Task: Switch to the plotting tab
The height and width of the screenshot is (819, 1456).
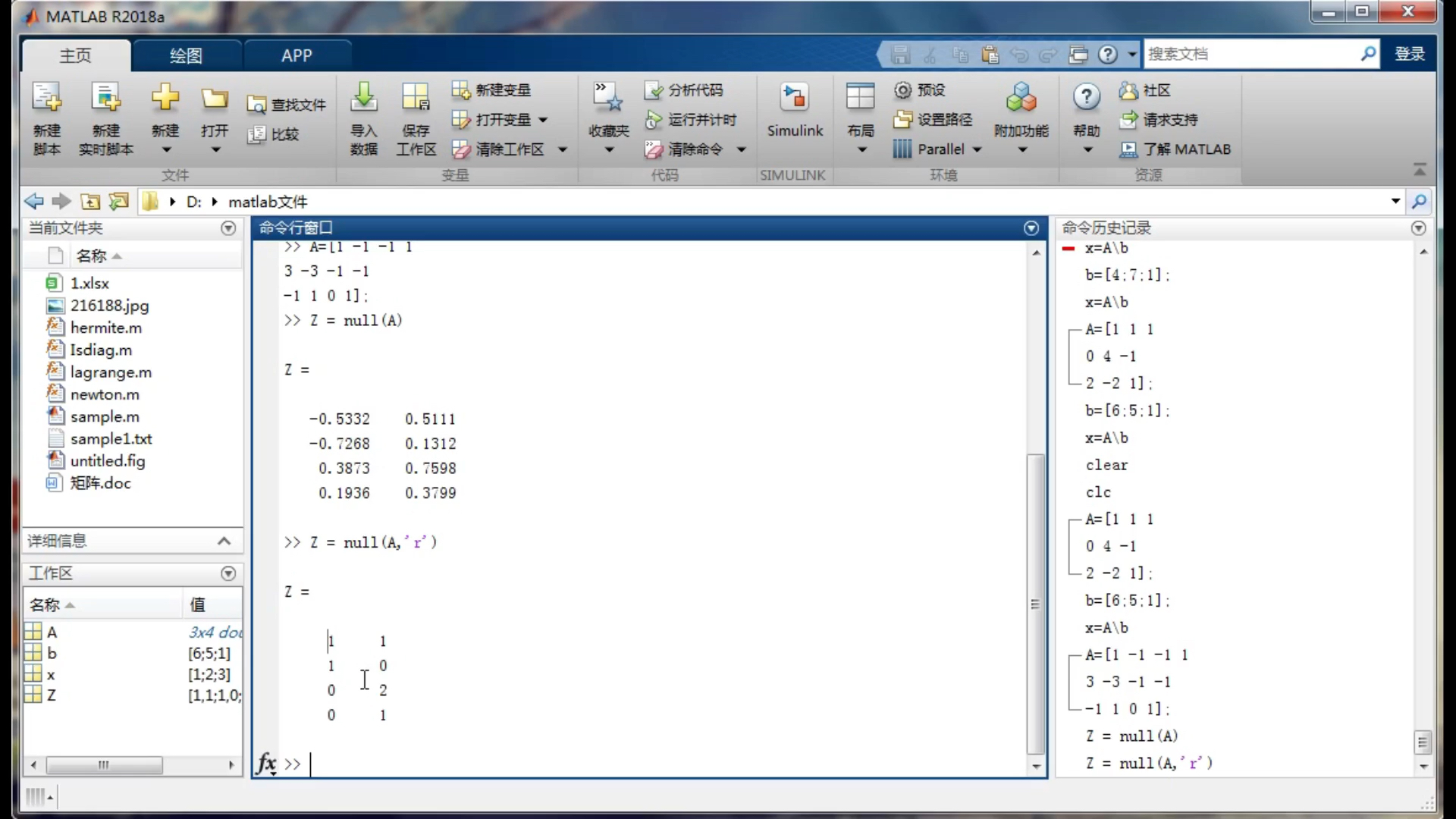Action: point(186,55)
